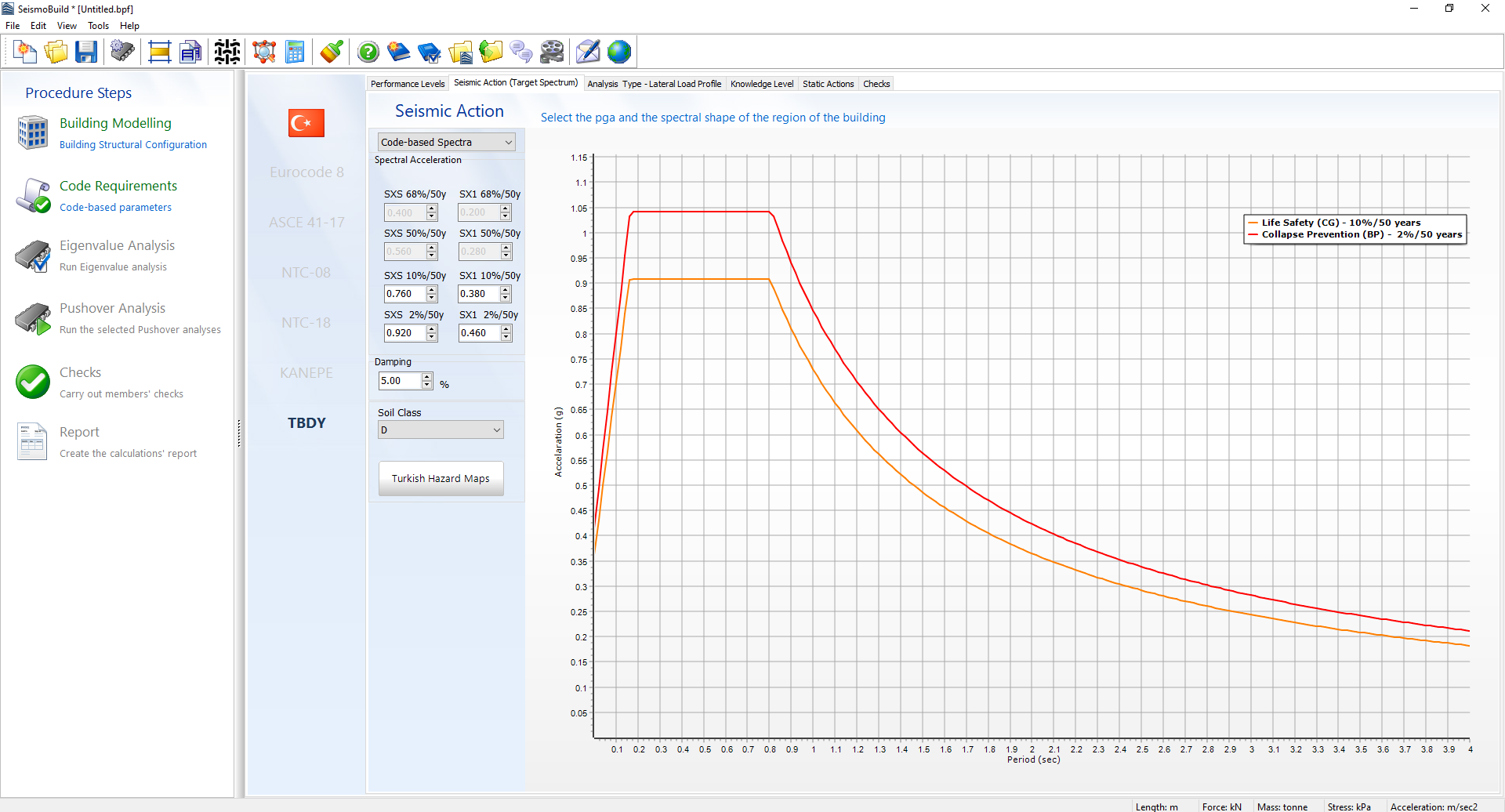
Task: Increase the Damping percentage spinner
Action: tap(427, 377)
